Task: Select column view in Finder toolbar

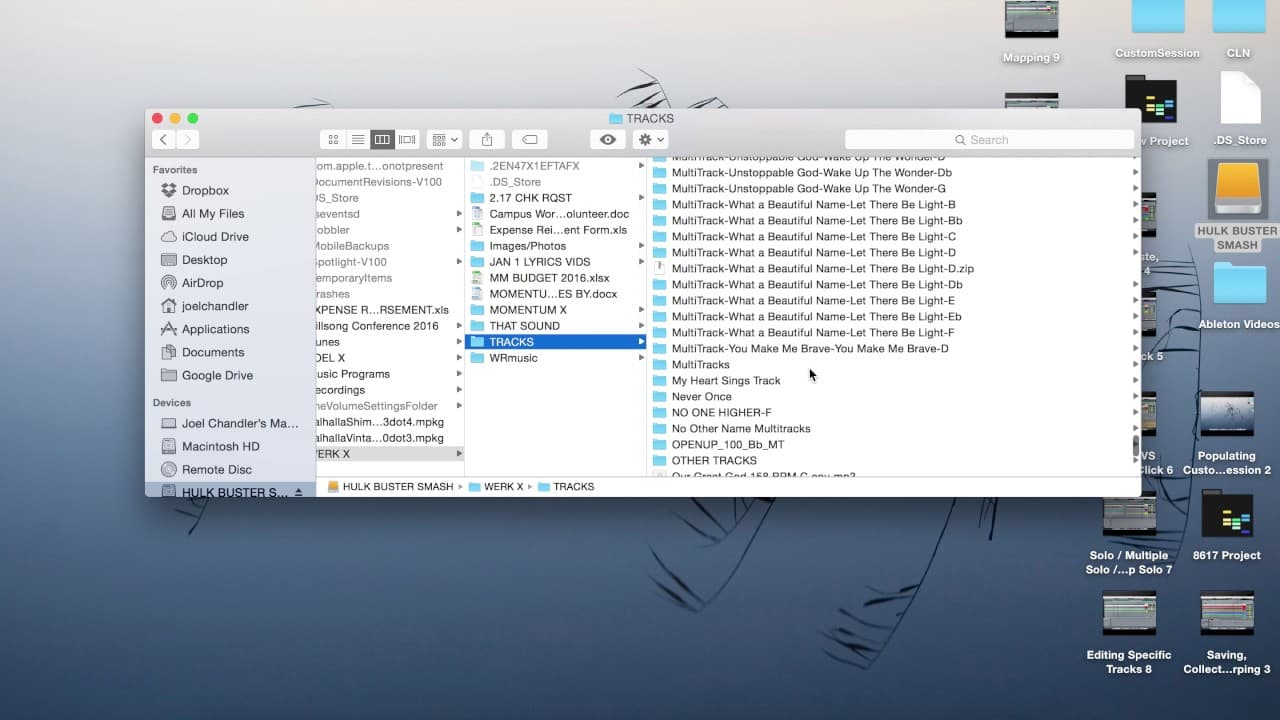Action: point(381,140)
